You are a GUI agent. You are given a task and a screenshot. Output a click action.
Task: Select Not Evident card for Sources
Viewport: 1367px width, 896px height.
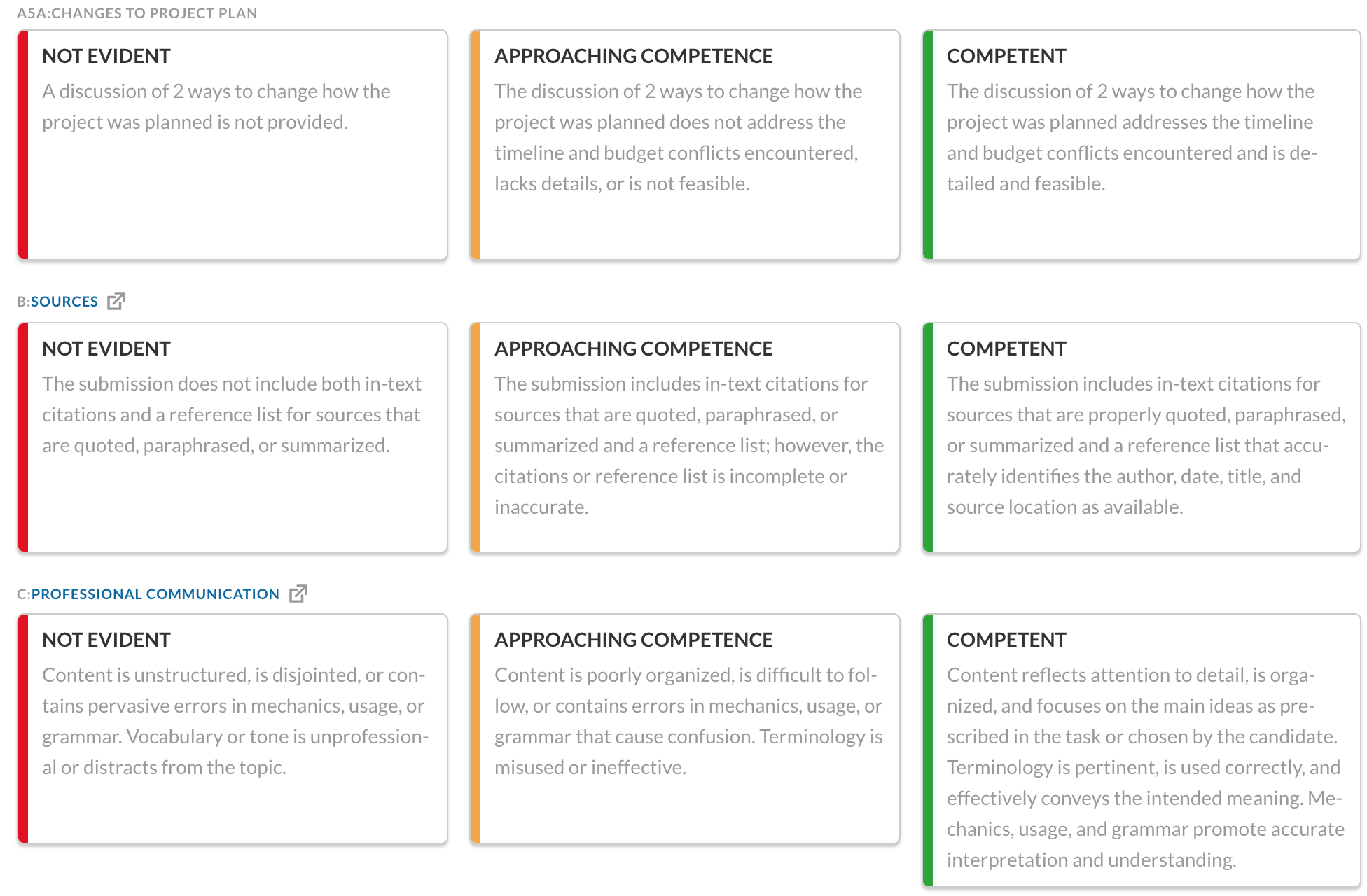tap(233, 437)
